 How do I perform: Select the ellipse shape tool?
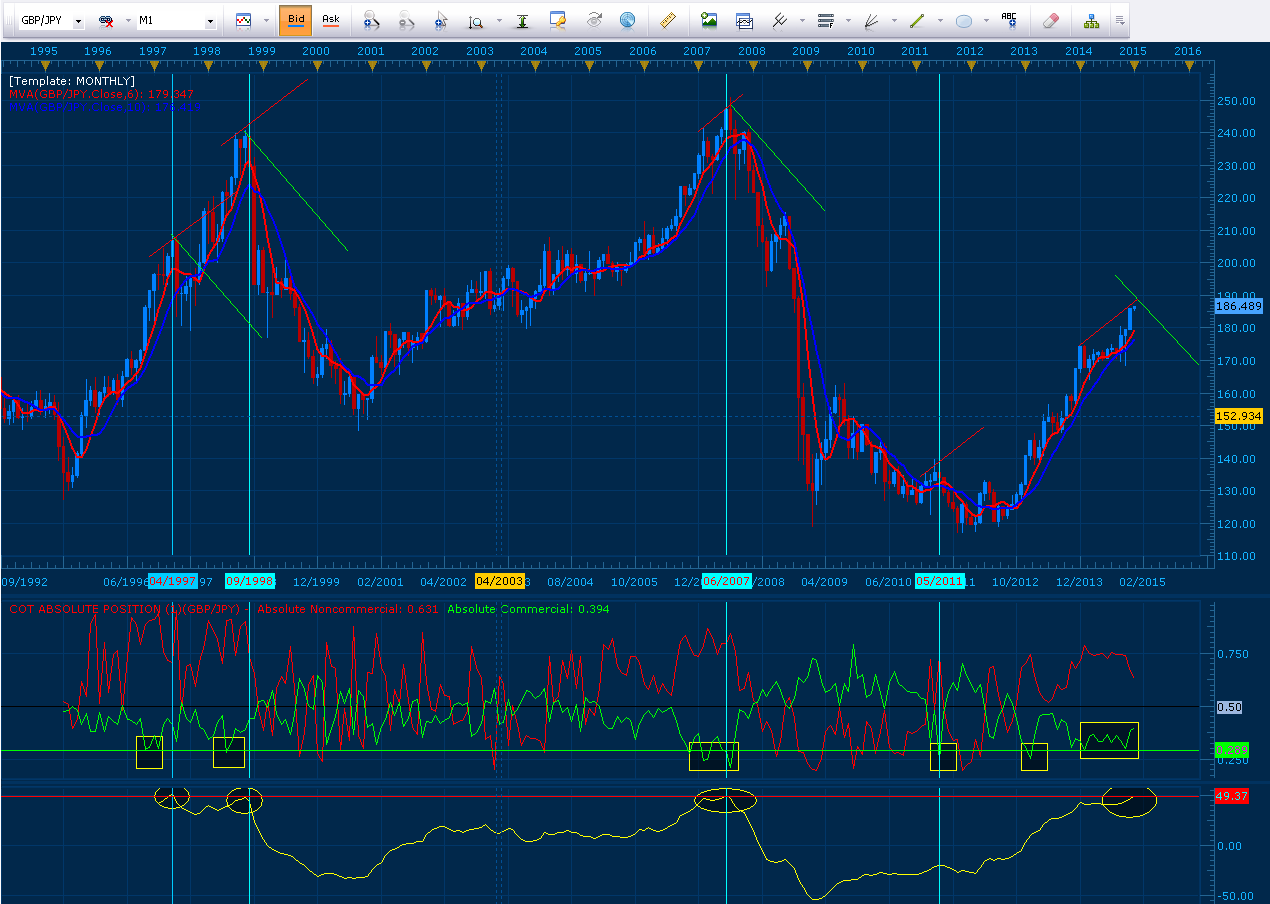click(x=964, y=20)
